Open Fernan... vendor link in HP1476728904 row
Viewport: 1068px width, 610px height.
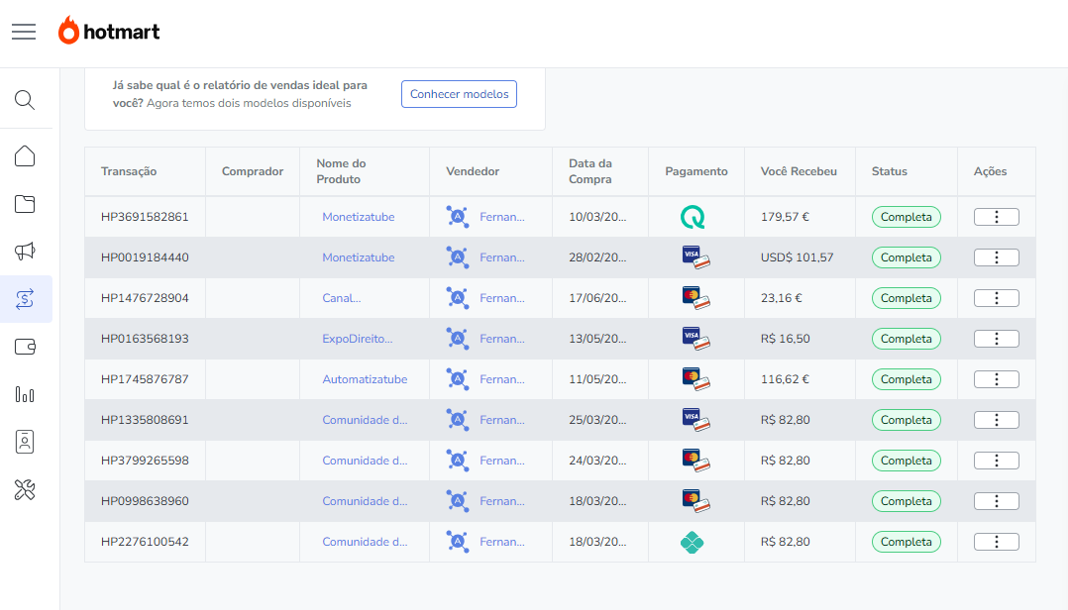click(x=502, y=298)
